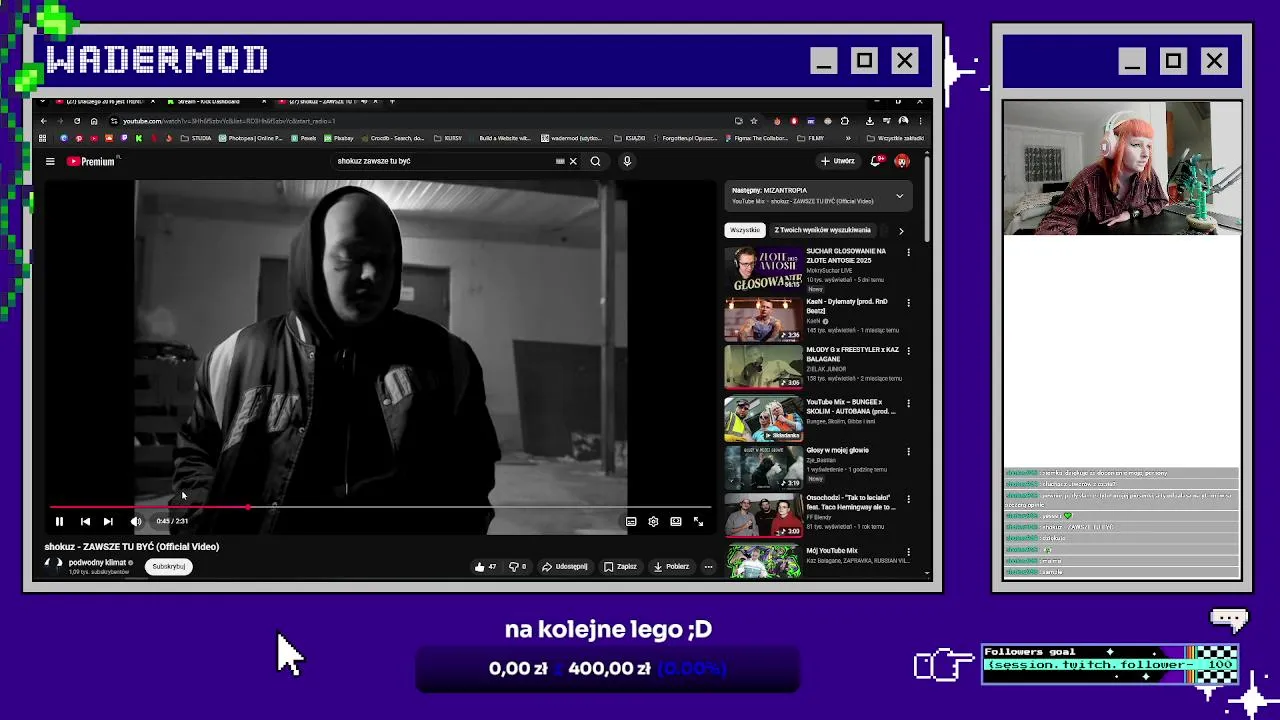Select Z Twoich wyników wyszukiwania chip
This screenshot has width=1280, height=720.
(x=822, y=230)
